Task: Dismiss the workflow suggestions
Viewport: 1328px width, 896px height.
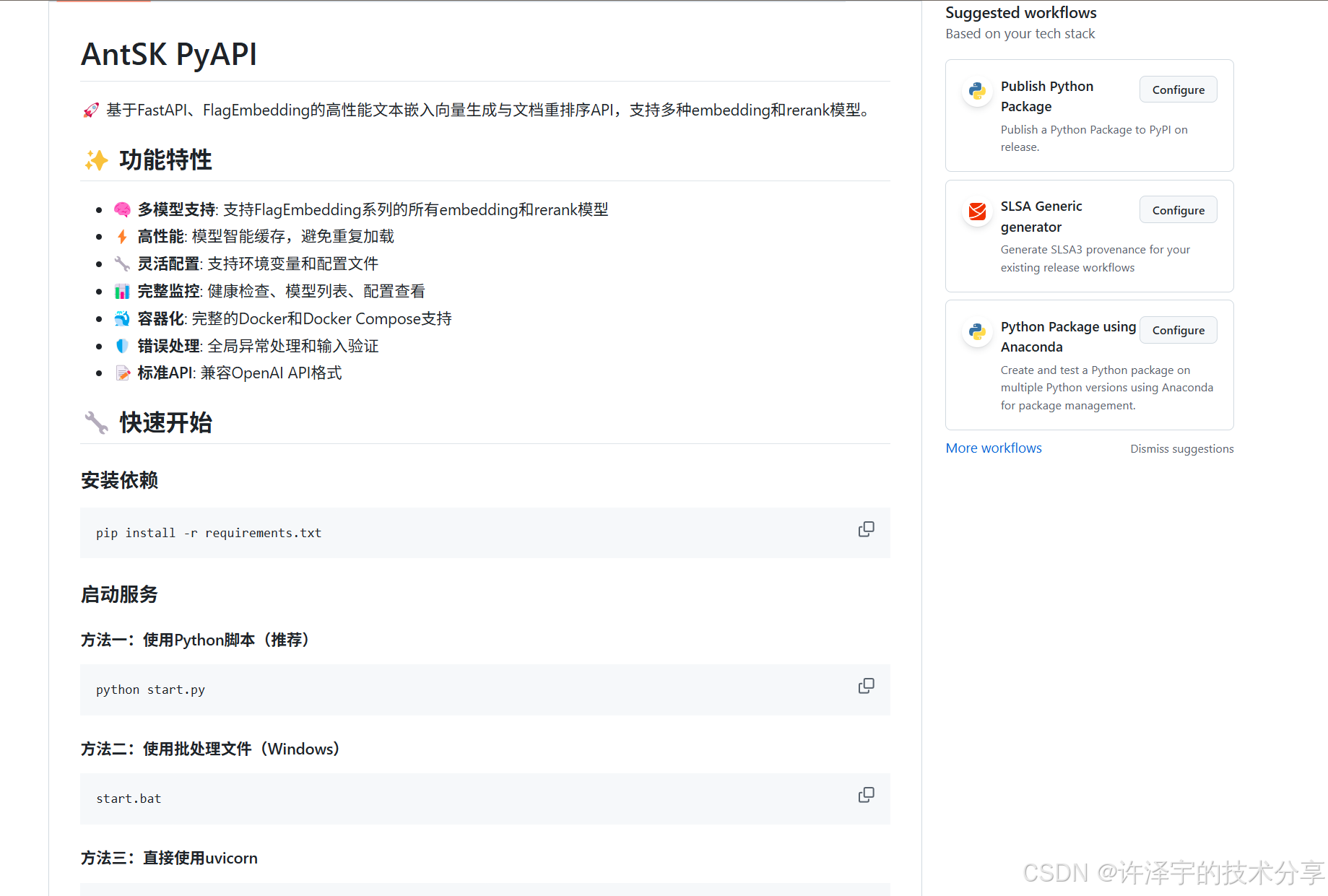Action: (1181, 448)
